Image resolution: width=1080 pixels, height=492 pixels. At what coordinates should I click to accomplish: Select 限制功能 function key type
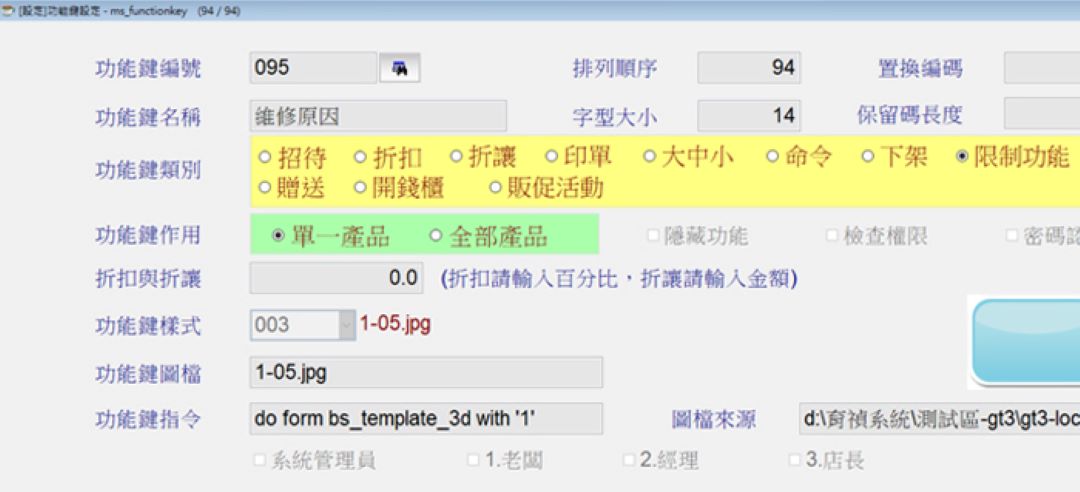pyautogui.click(x=962, y=157)
